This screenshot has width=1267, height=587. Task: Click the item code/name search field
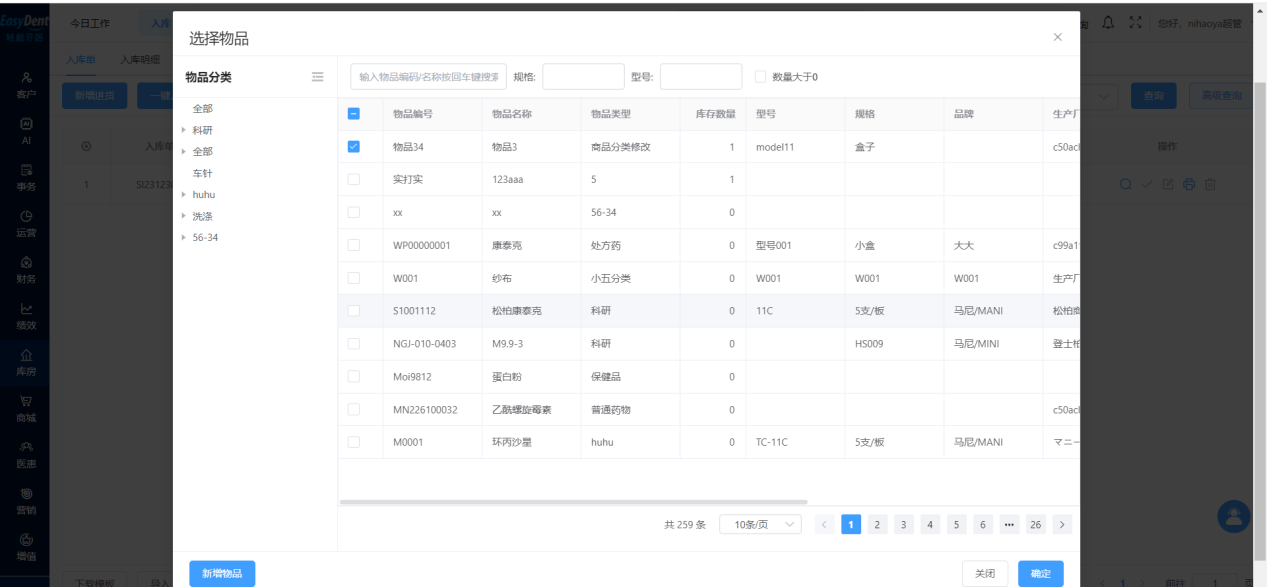(x=428, y=77)
